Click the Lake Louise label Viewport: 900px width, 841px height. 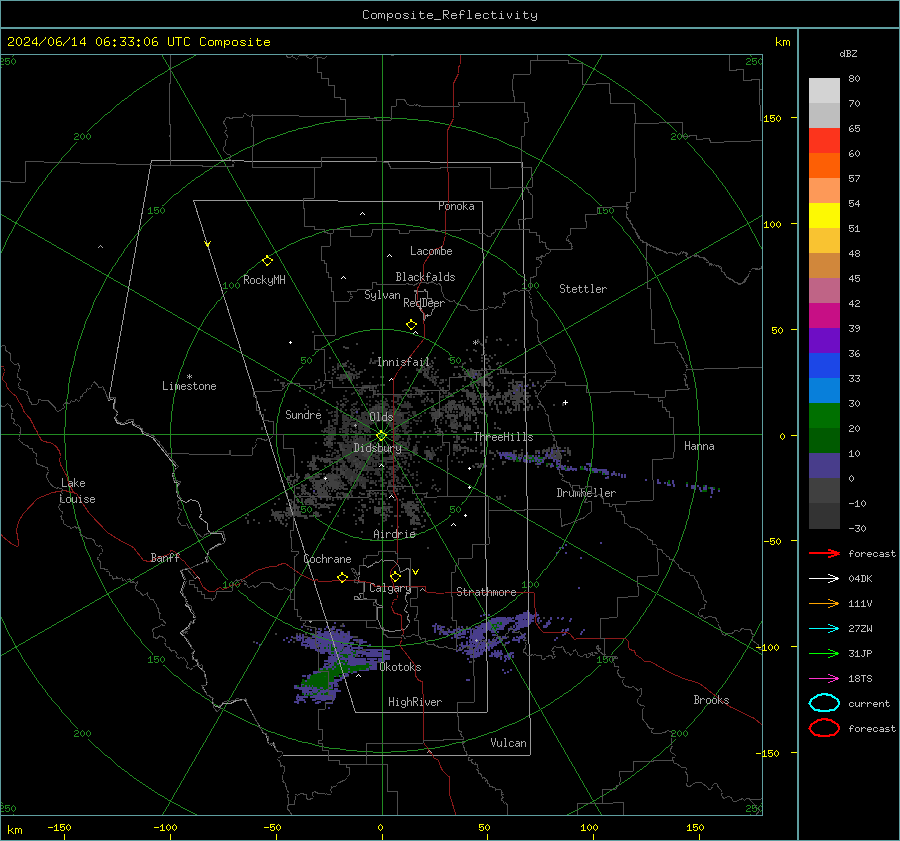(x=77, y=491)
